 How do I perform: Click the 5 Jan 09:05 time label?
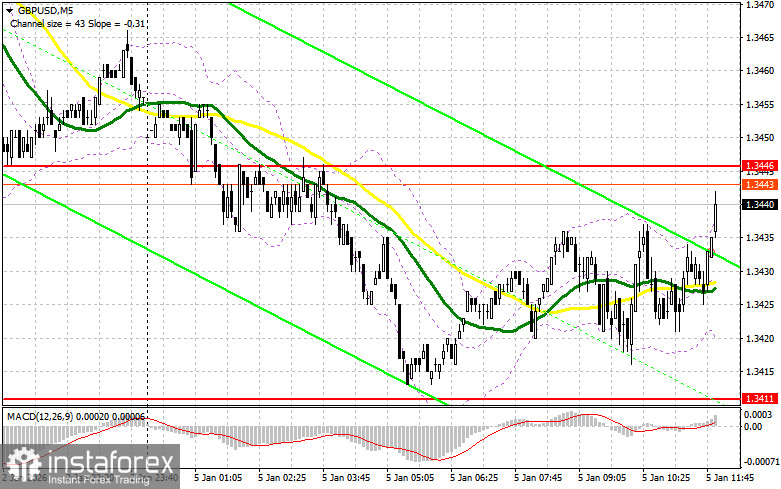click(x=602, y=477)
